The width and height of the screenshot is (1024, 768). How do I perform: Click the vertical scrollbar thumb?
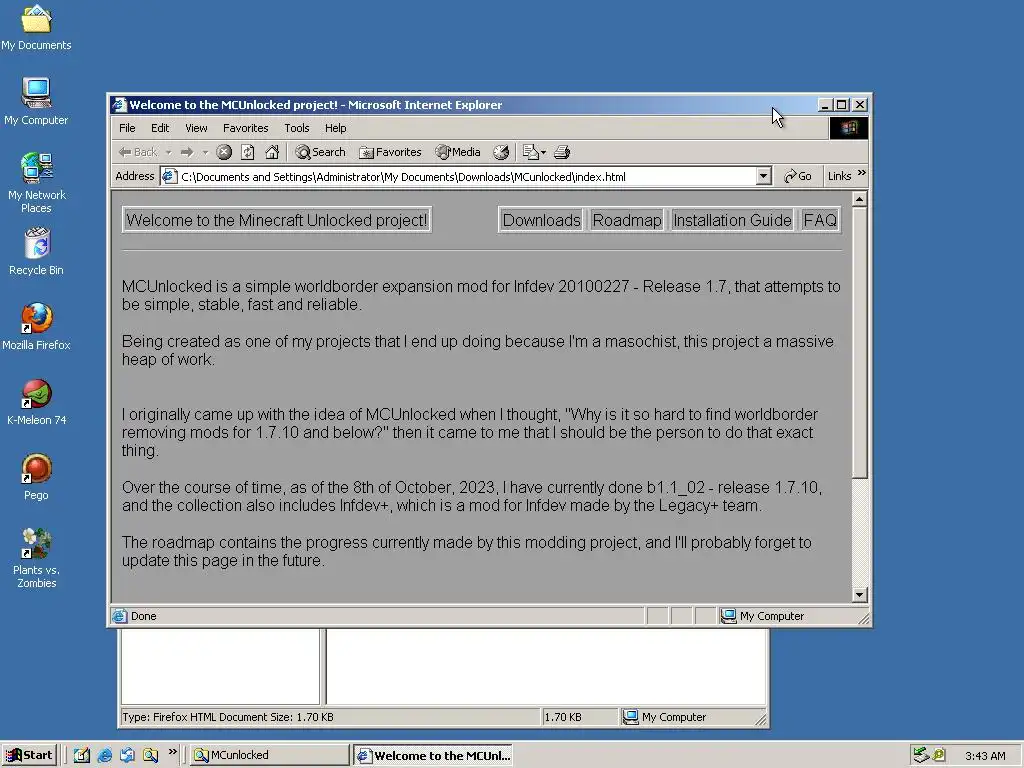point(860,343)
